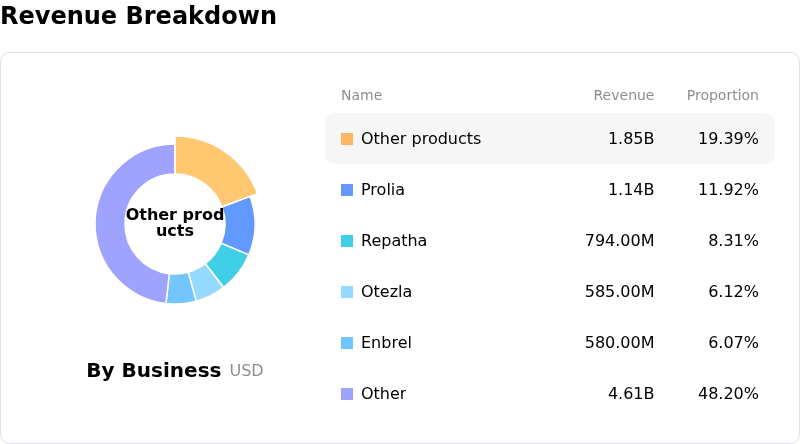Click the purple Other legend swatch
800x444 pixels.
point(347,394)
